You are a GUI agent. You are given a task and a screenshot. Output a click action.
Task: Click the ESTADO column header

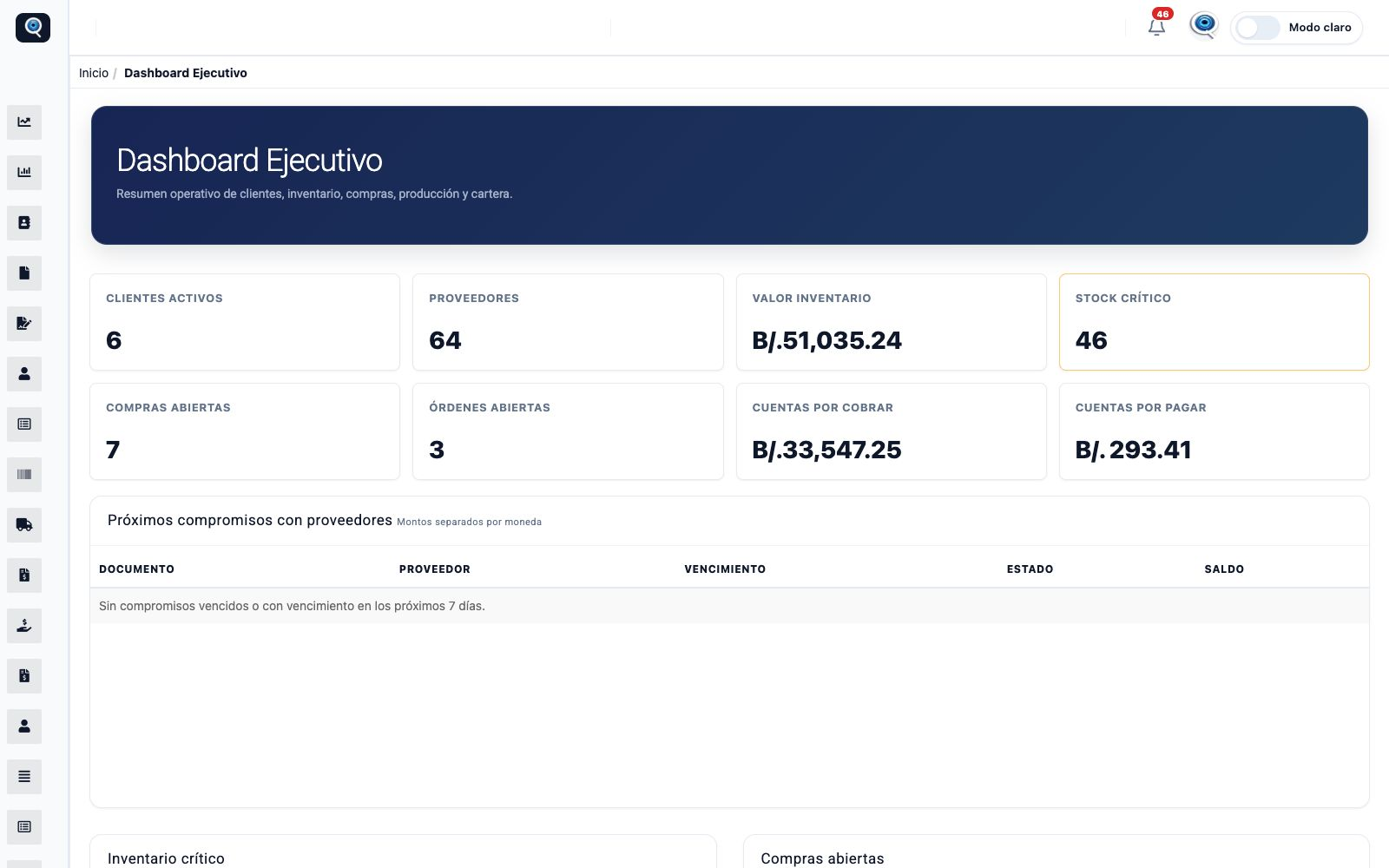tap(1030, 569)
